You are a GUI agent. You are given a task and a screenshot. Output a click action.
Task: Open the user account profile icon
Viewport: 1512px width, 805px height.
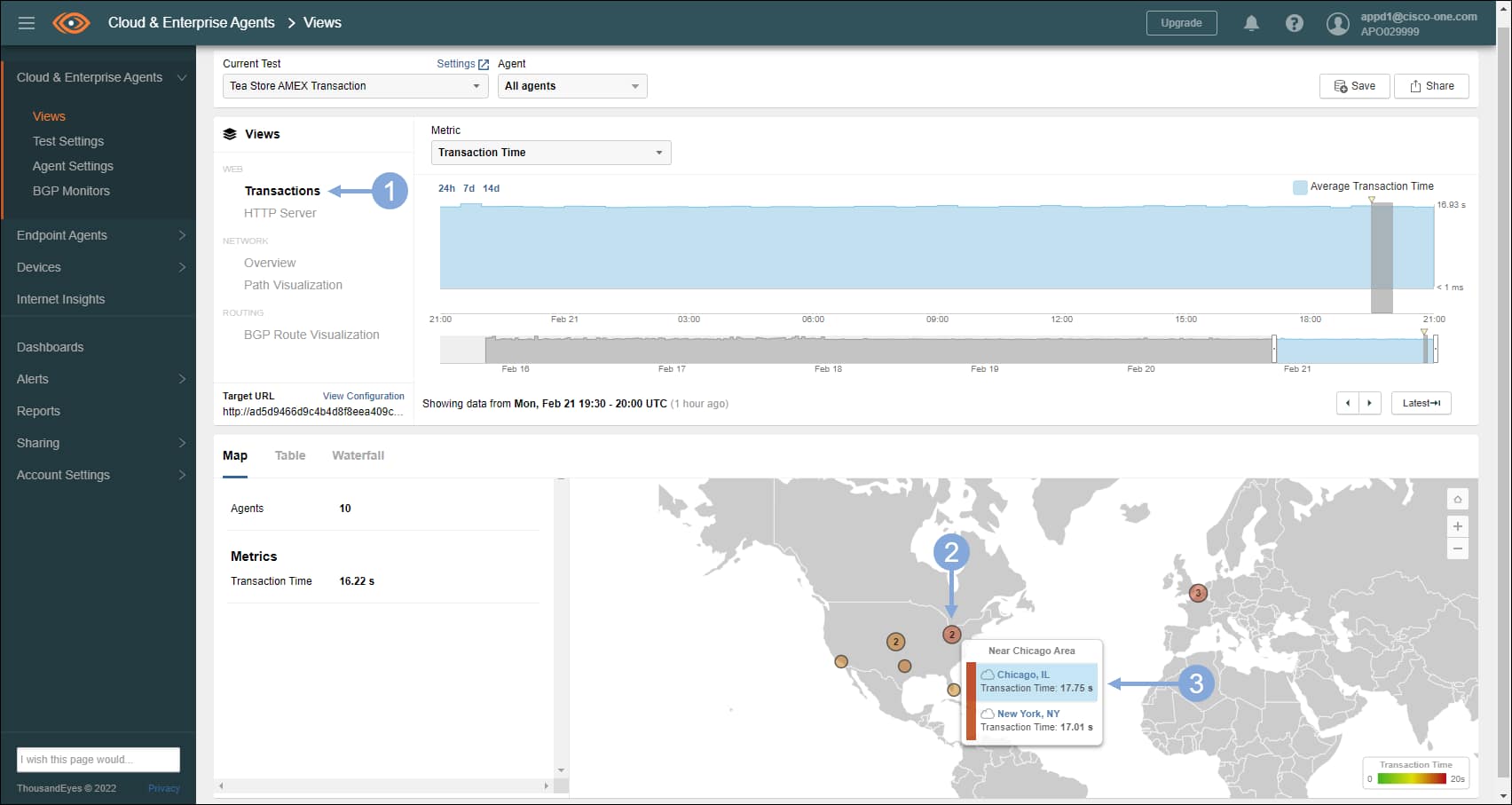1337,24
